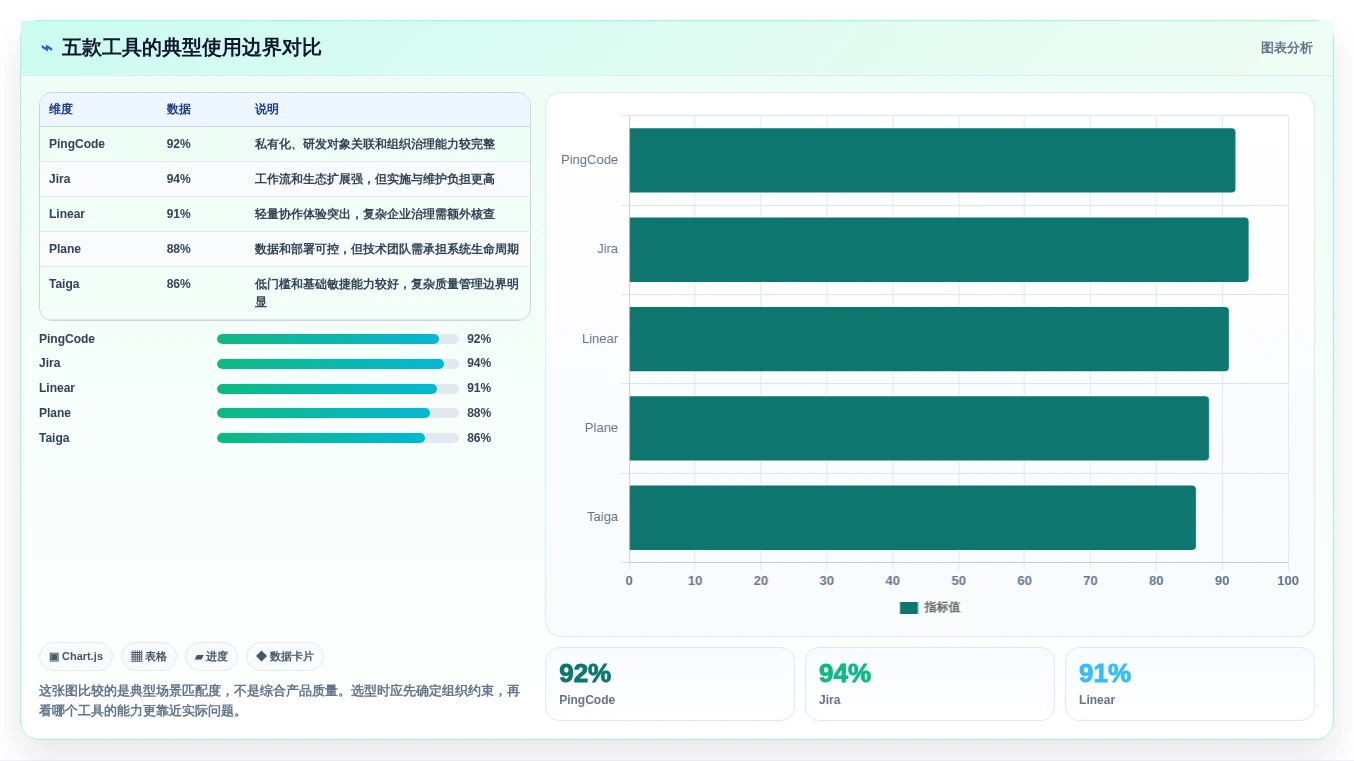Select the Chart.js tag chip
1354x761 pixels.
pyautogui.click(x=76, y=656)
